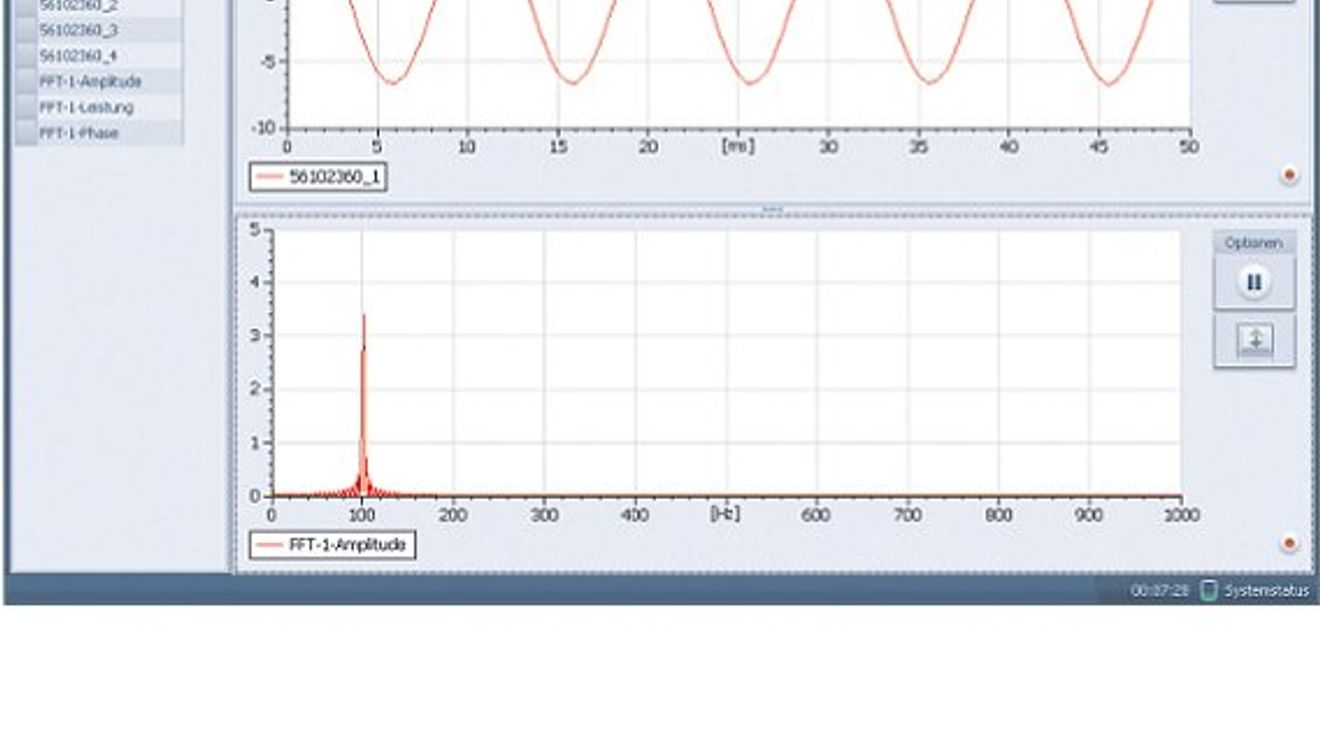The height and width of the screenshot is (742, 1320).
Task: Click the 50 tick on ms axis
Action: (1190, 146)
